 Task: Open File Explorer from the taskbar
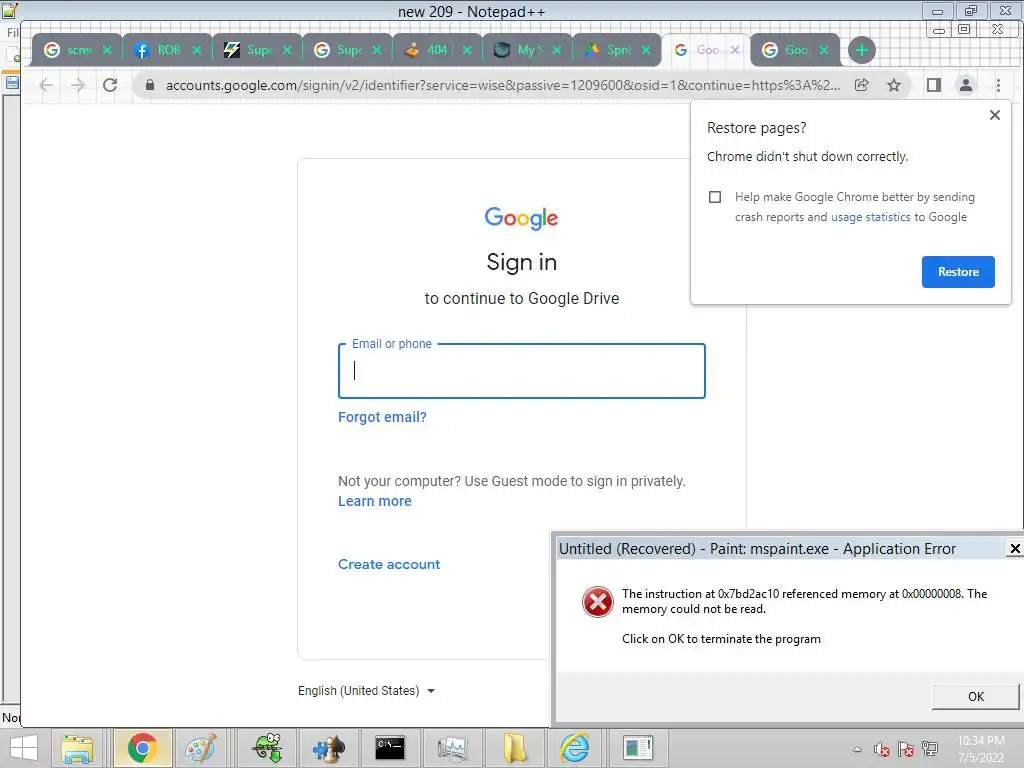pos(77,748)
